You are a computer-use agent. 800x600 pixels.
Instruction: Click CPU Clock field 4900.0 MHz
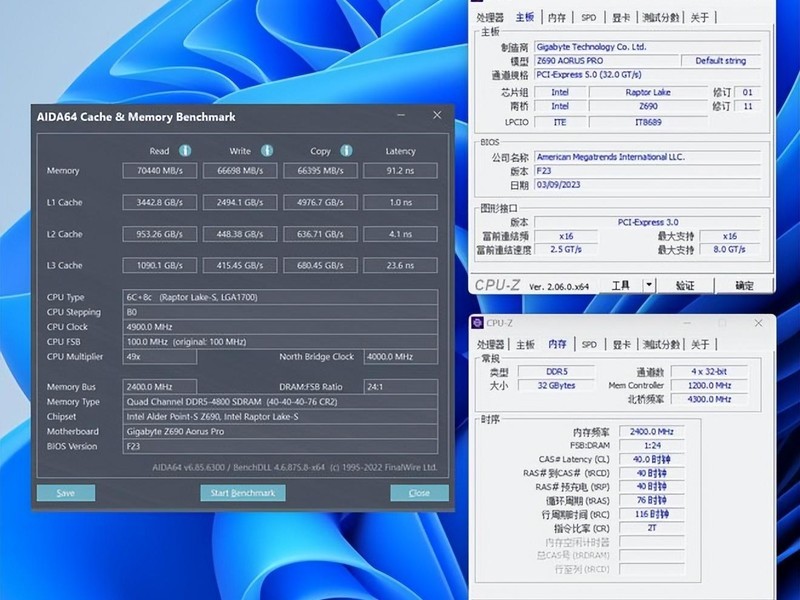[280, 327]
